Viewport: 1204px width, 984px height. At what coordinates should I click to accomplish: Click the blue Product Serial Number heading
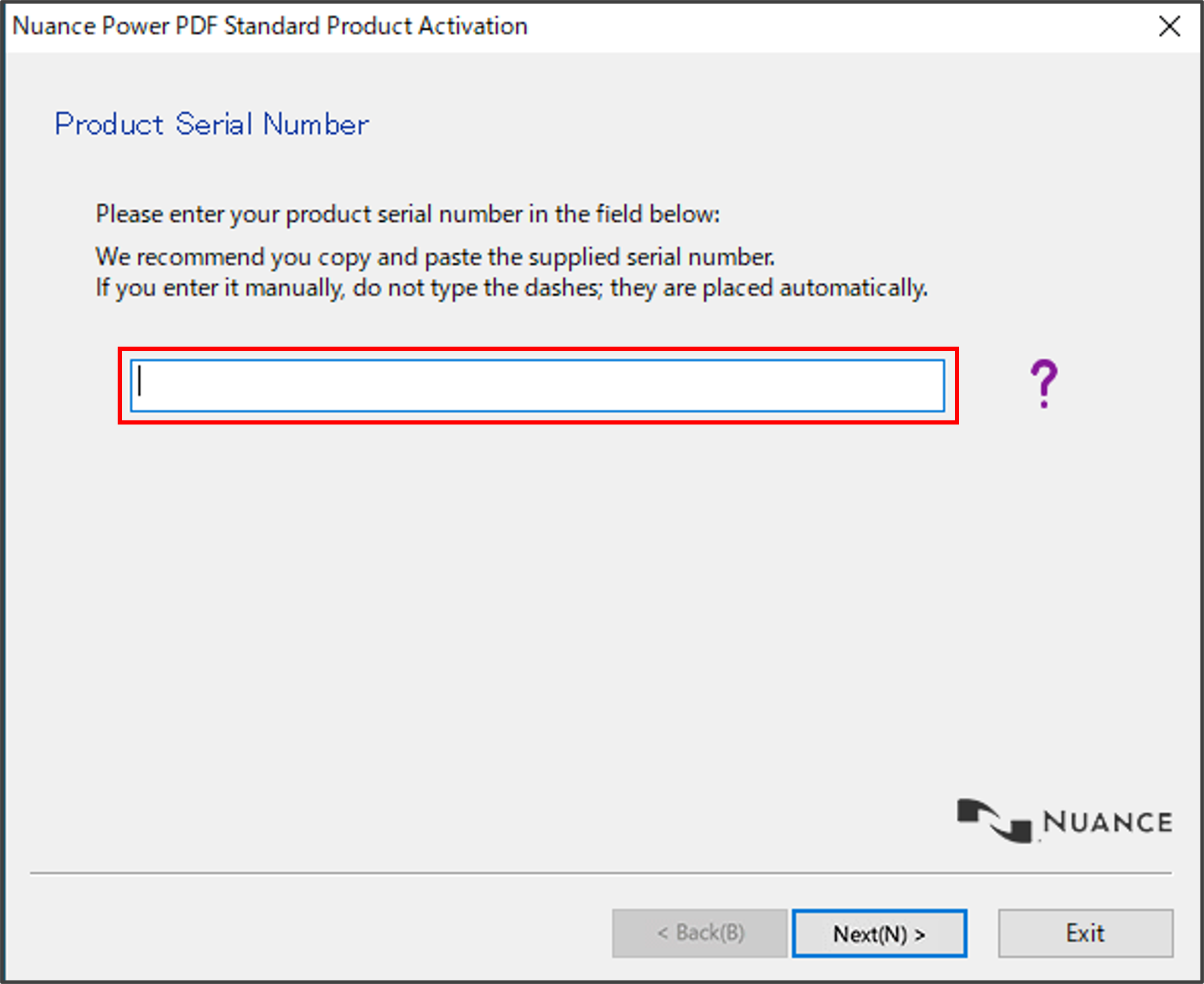[x=212, y=124]
